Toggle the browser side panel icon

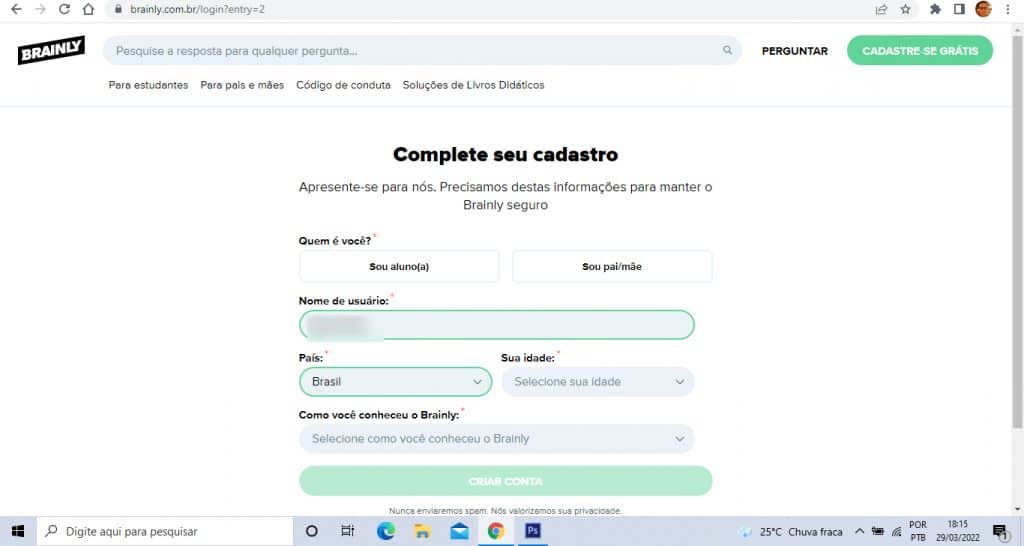click(x=959, y=9)
